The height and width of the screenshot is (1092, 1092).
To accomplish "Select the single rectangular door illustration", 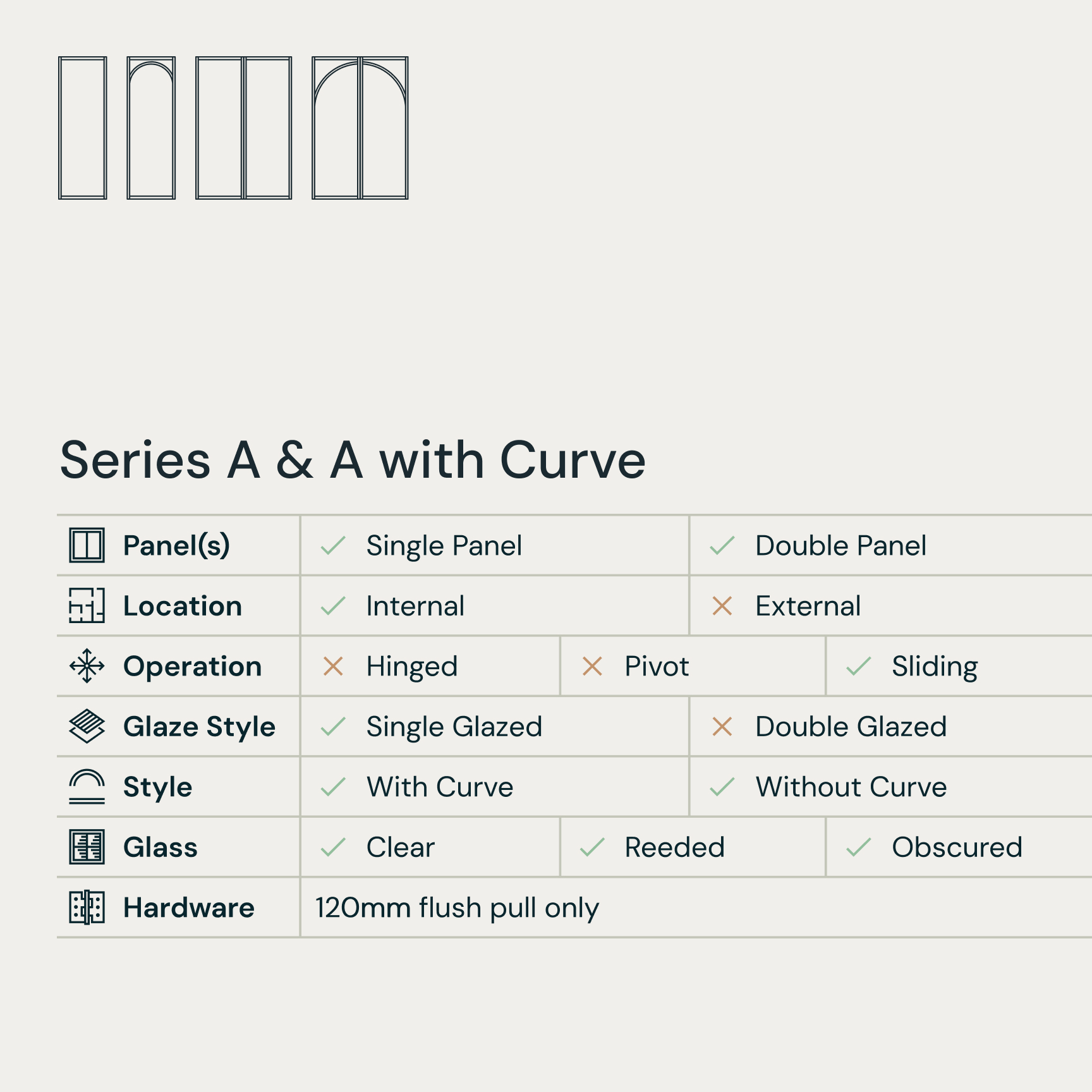I will coord(83,128).
